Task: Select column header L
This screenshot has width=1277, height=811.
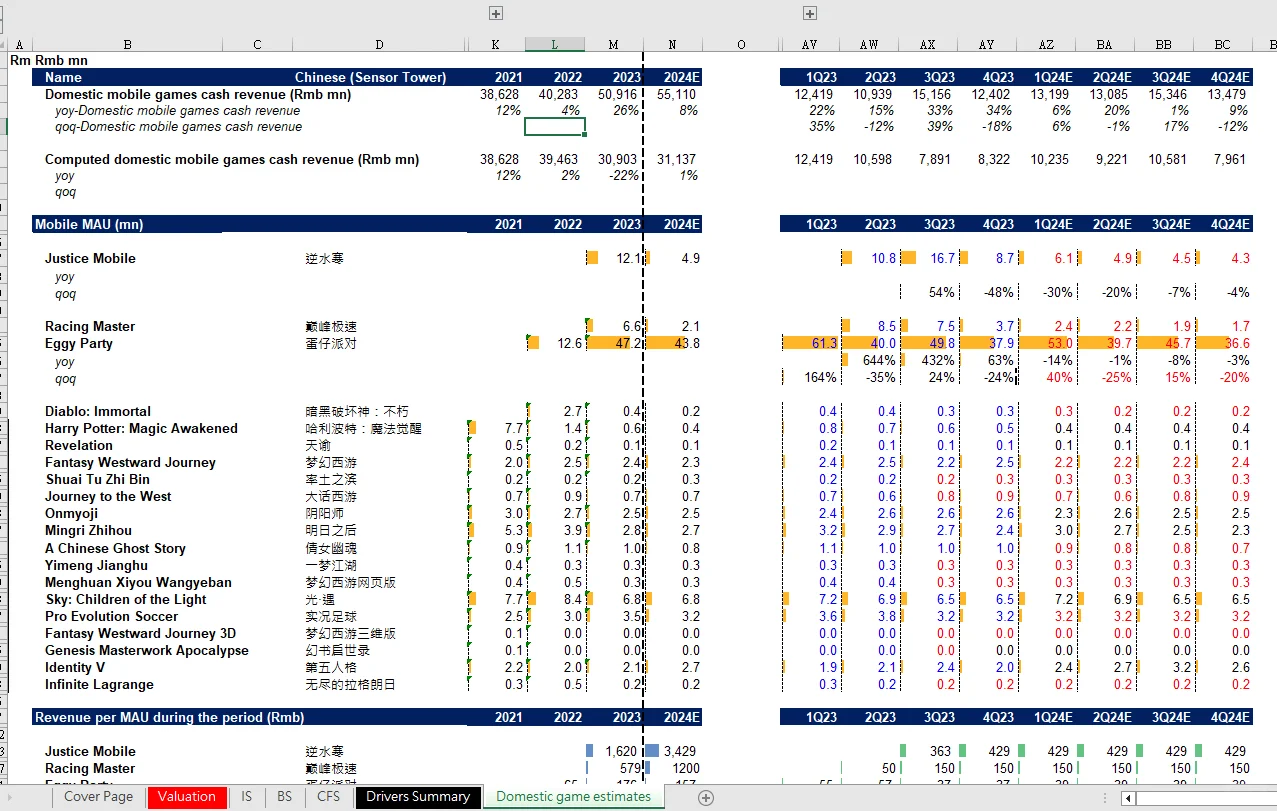Action: (x=555, y=45)
